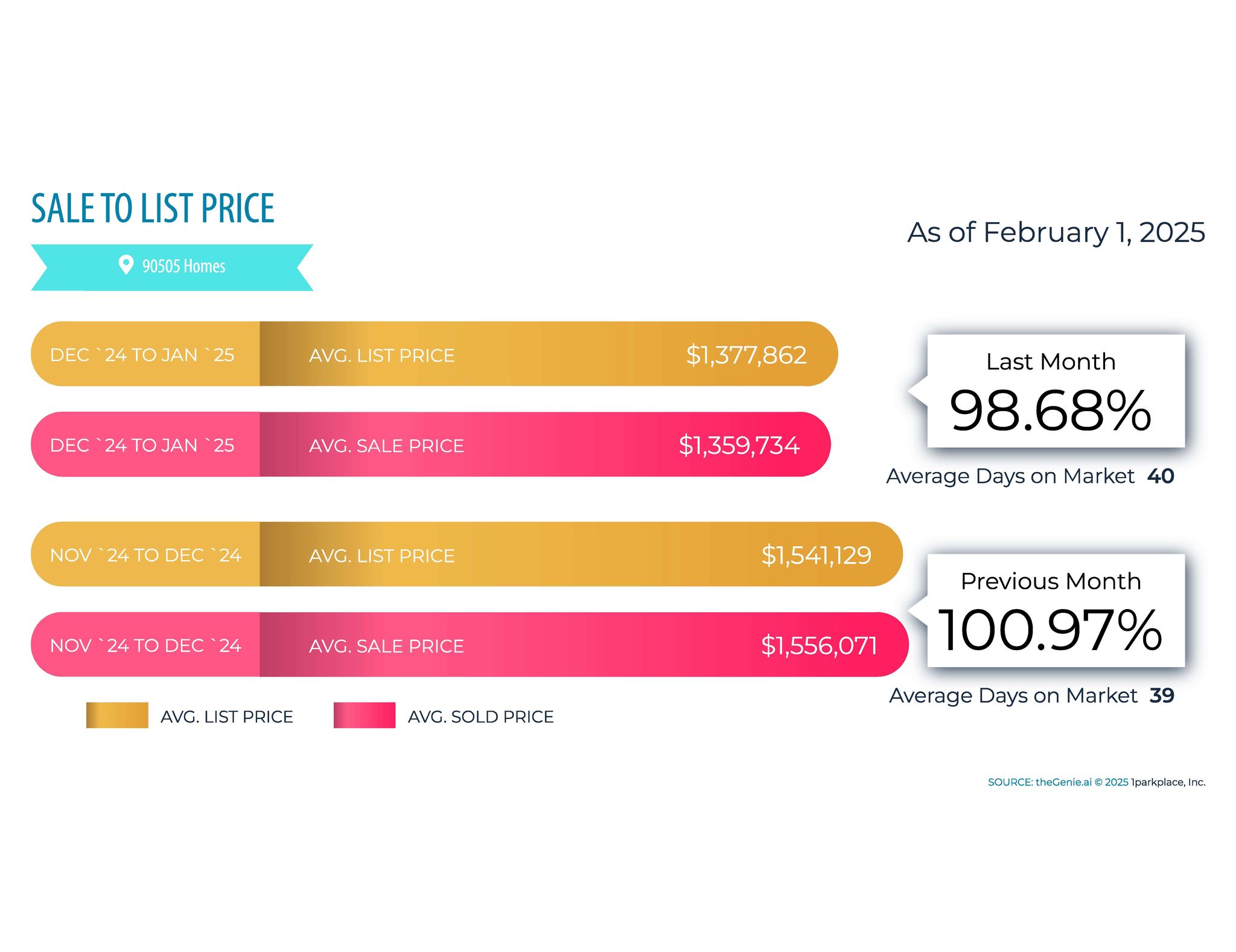Select the pink DEC '24 TO JAN '25 label

coord(142,446)
